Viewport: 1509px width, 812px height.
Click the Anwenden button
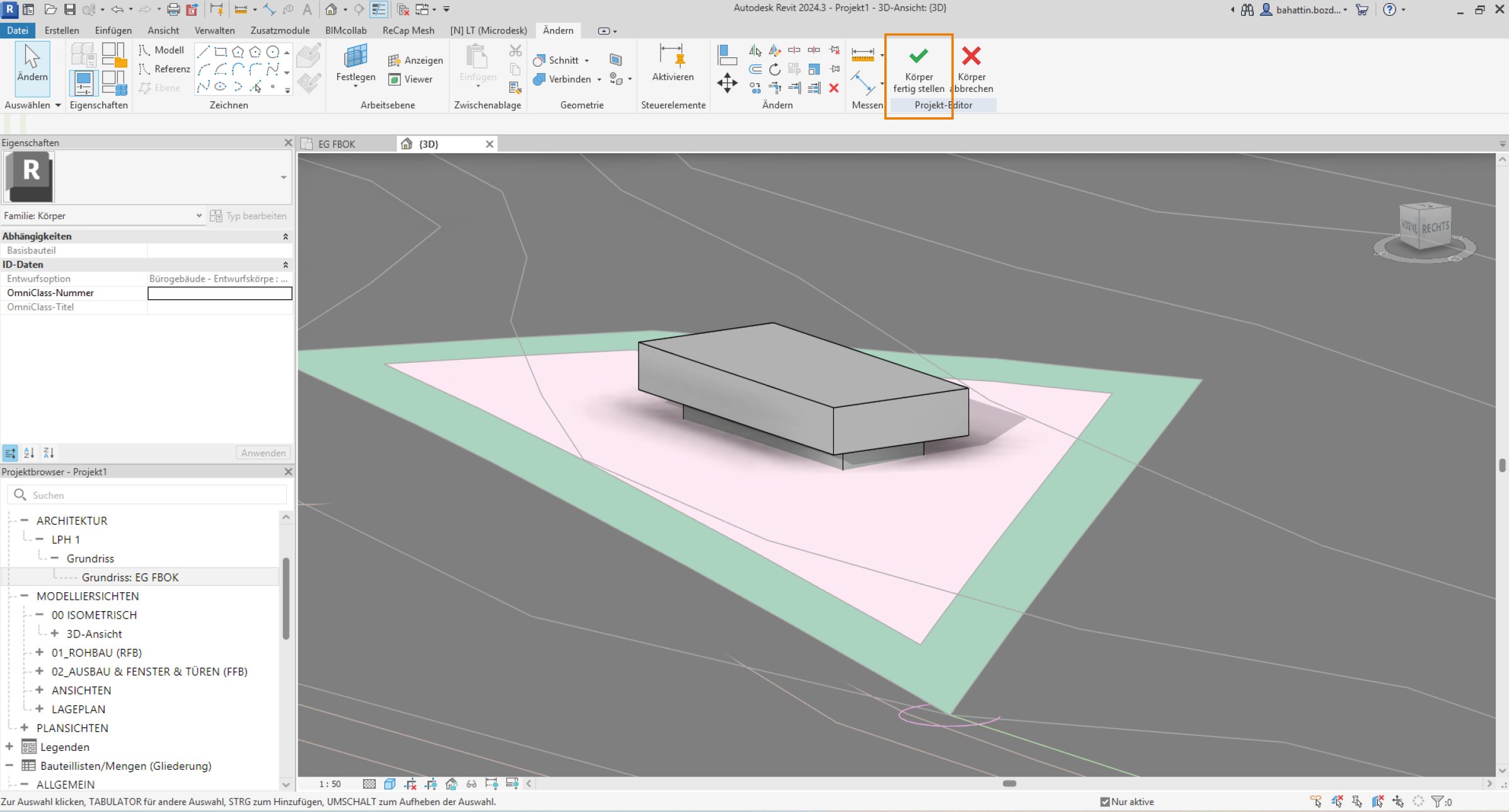coord(263,453)
